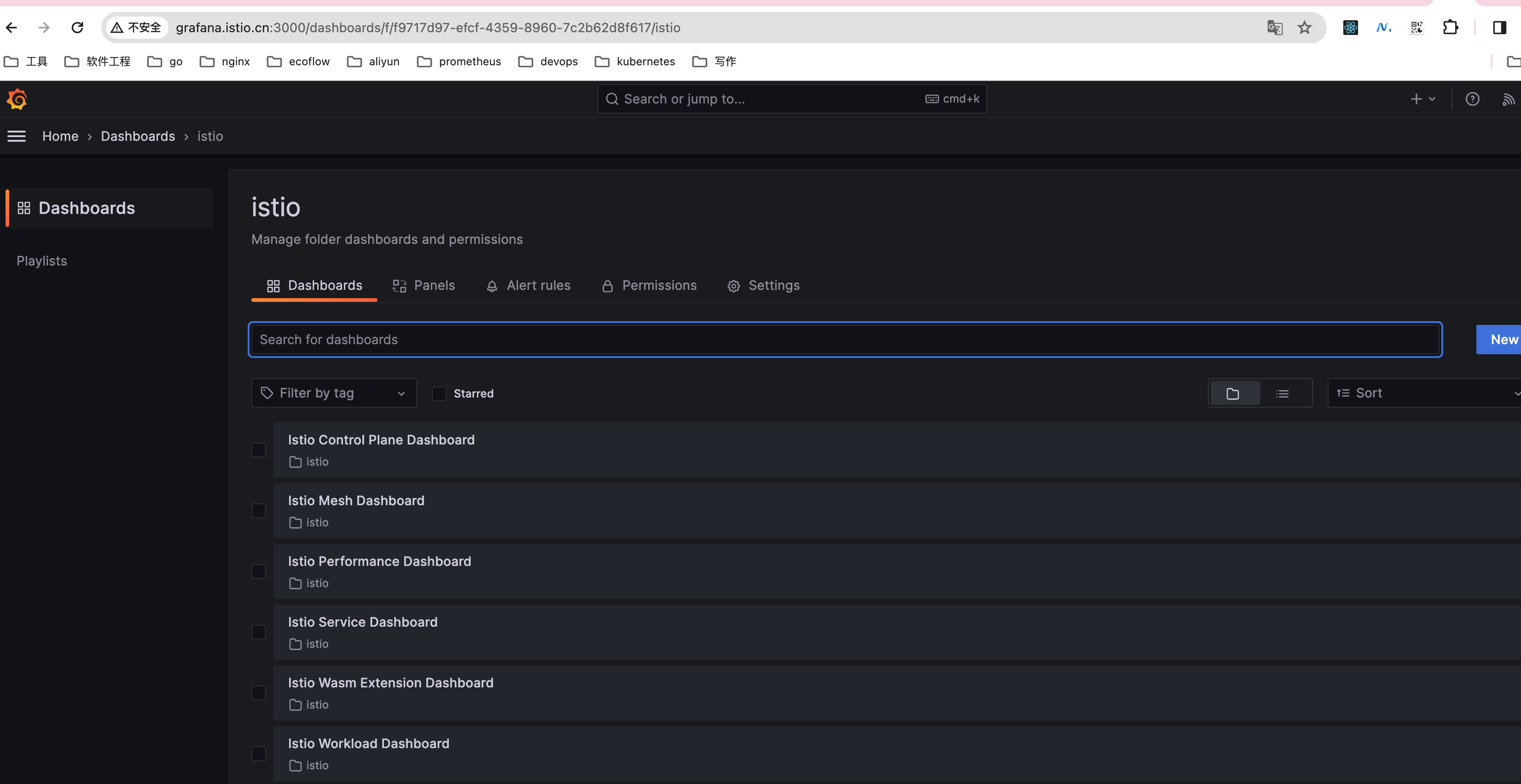Open browser extensions puzzle icon
1521x784 pixels.
point(1450,28)
